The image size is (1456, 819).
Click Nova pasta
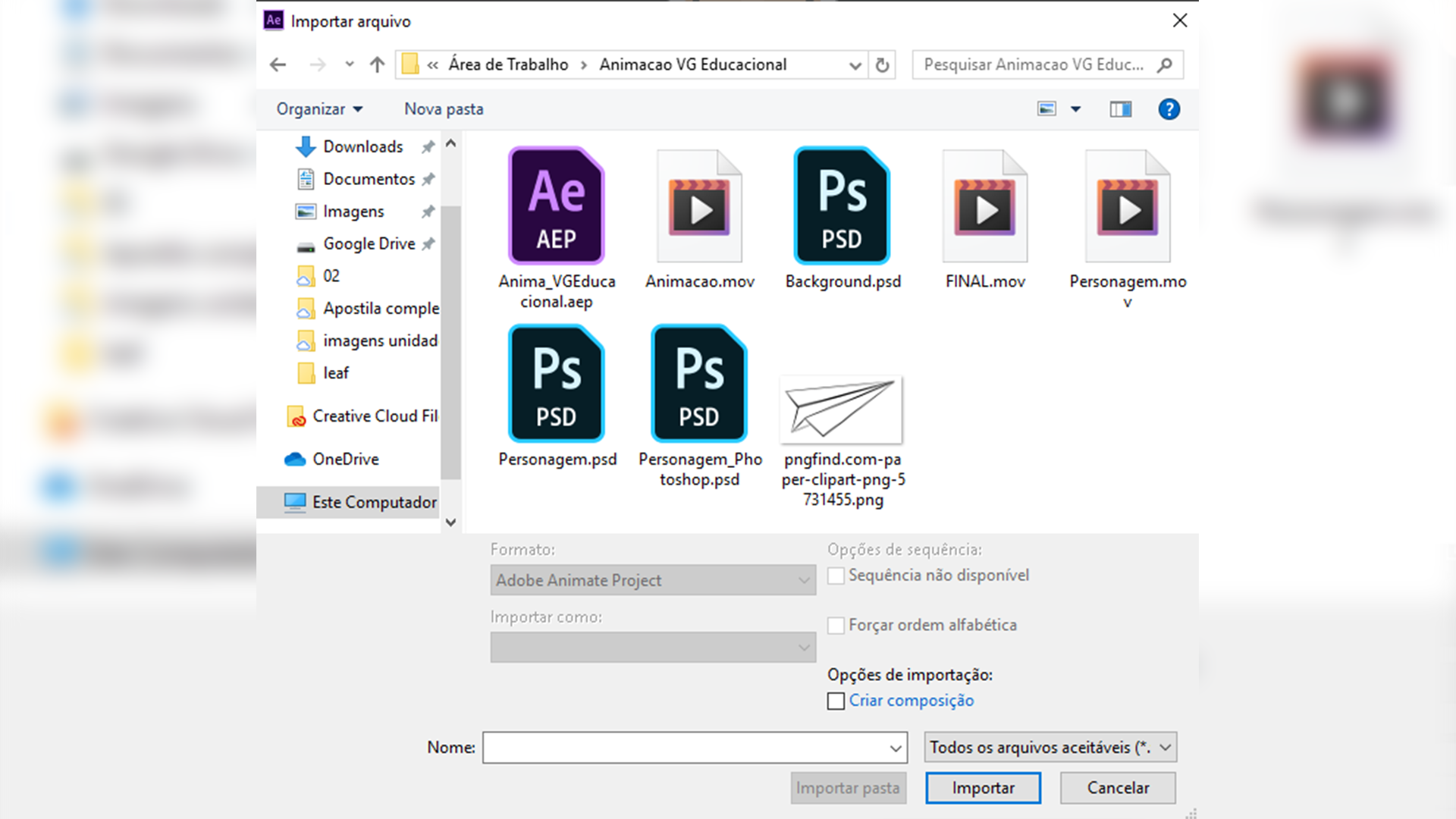coord(444,109)
